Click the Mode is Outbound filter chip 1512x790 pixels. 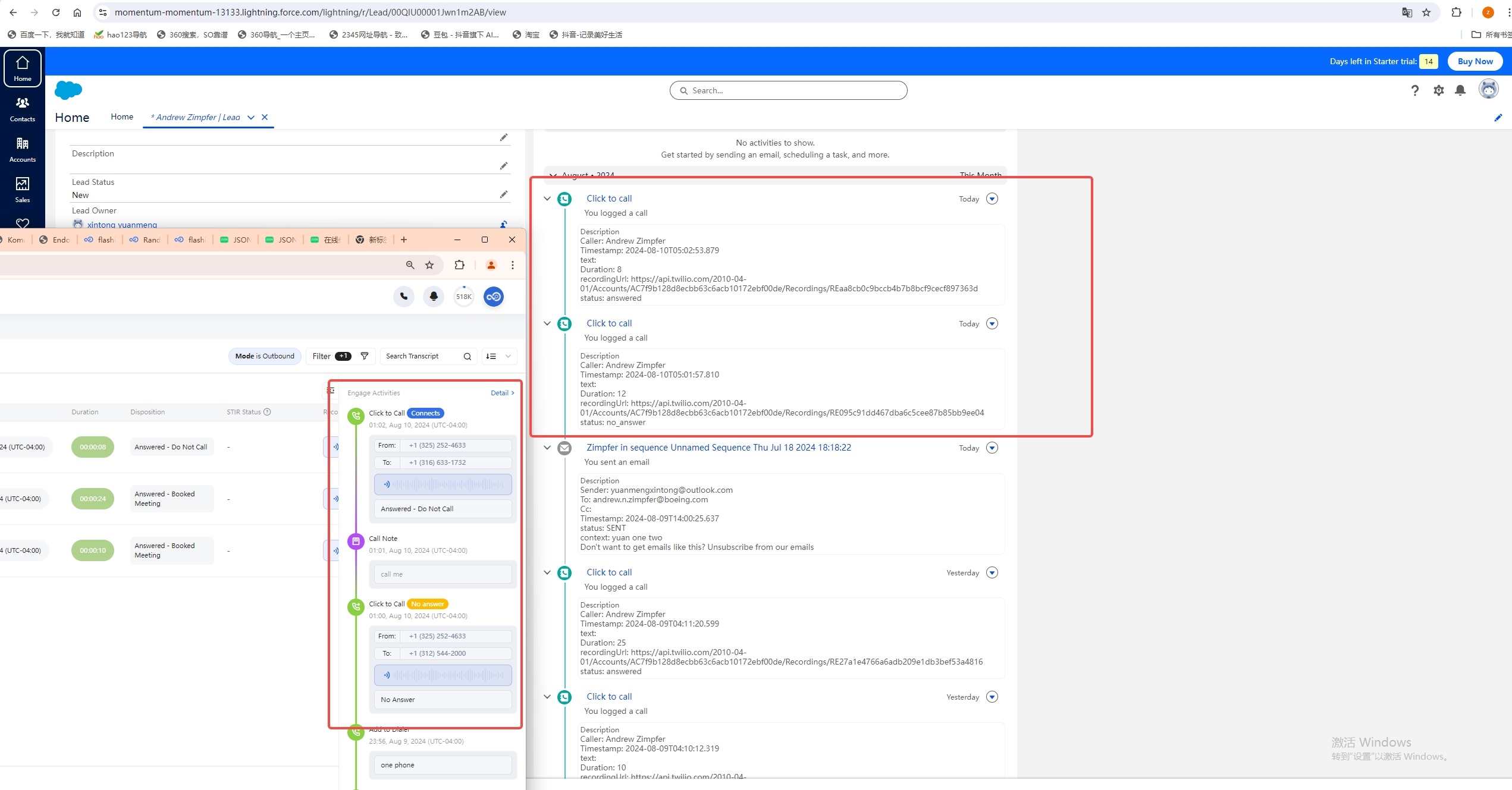265,356
